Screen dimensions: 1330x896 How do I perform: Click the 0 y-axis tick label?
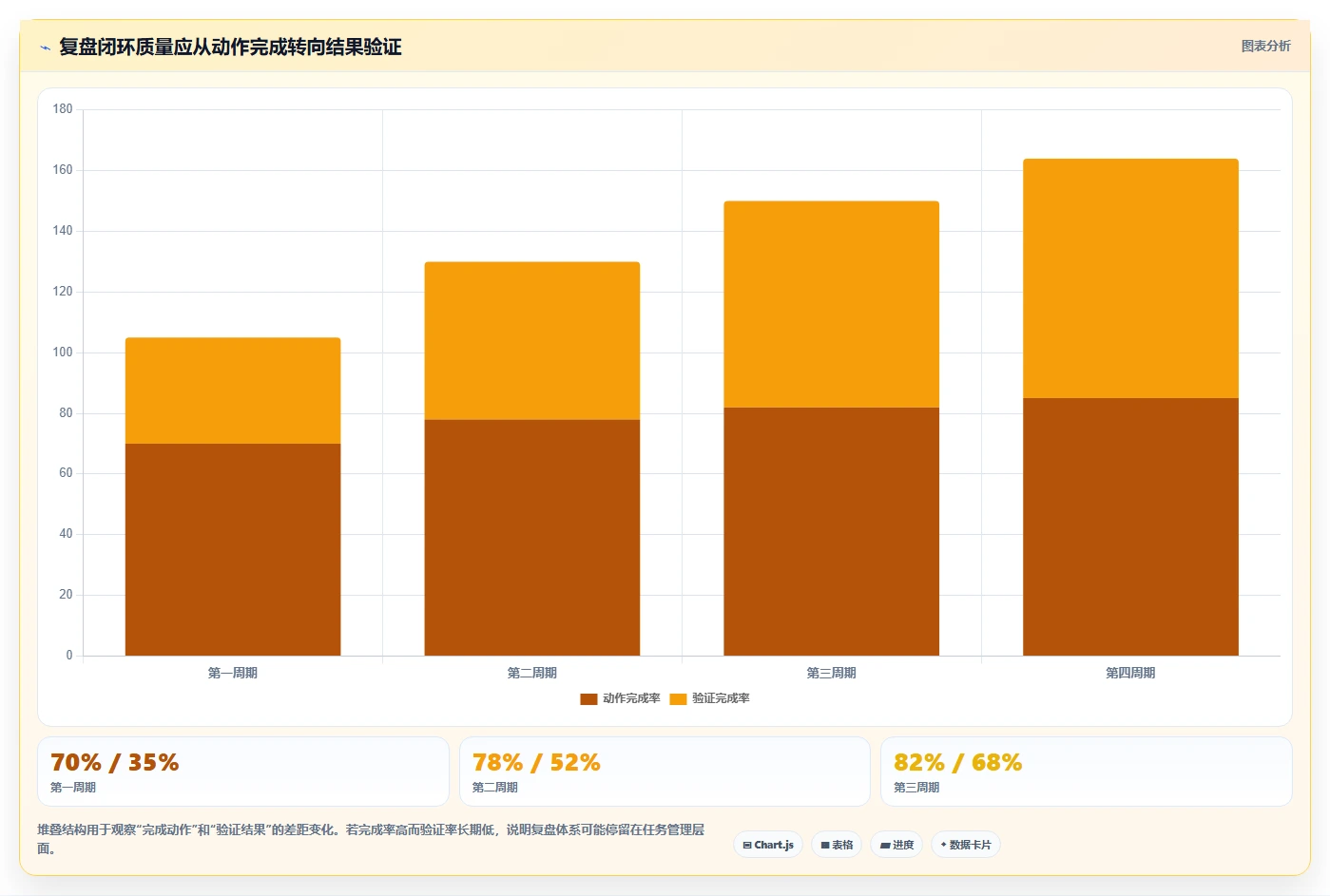click(68, 656)
